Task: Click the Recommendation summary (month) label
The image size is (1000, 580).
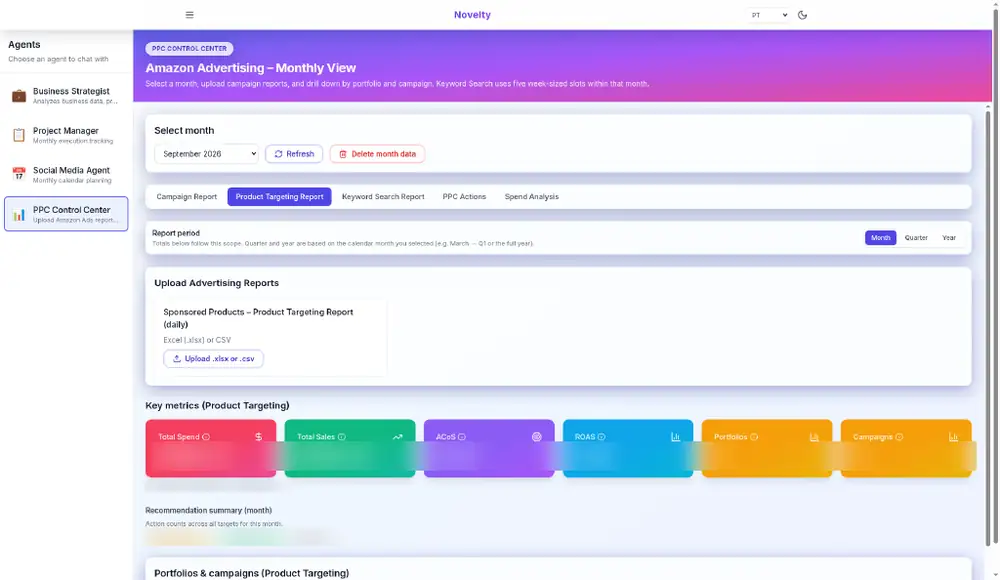Action: point(209,510)
